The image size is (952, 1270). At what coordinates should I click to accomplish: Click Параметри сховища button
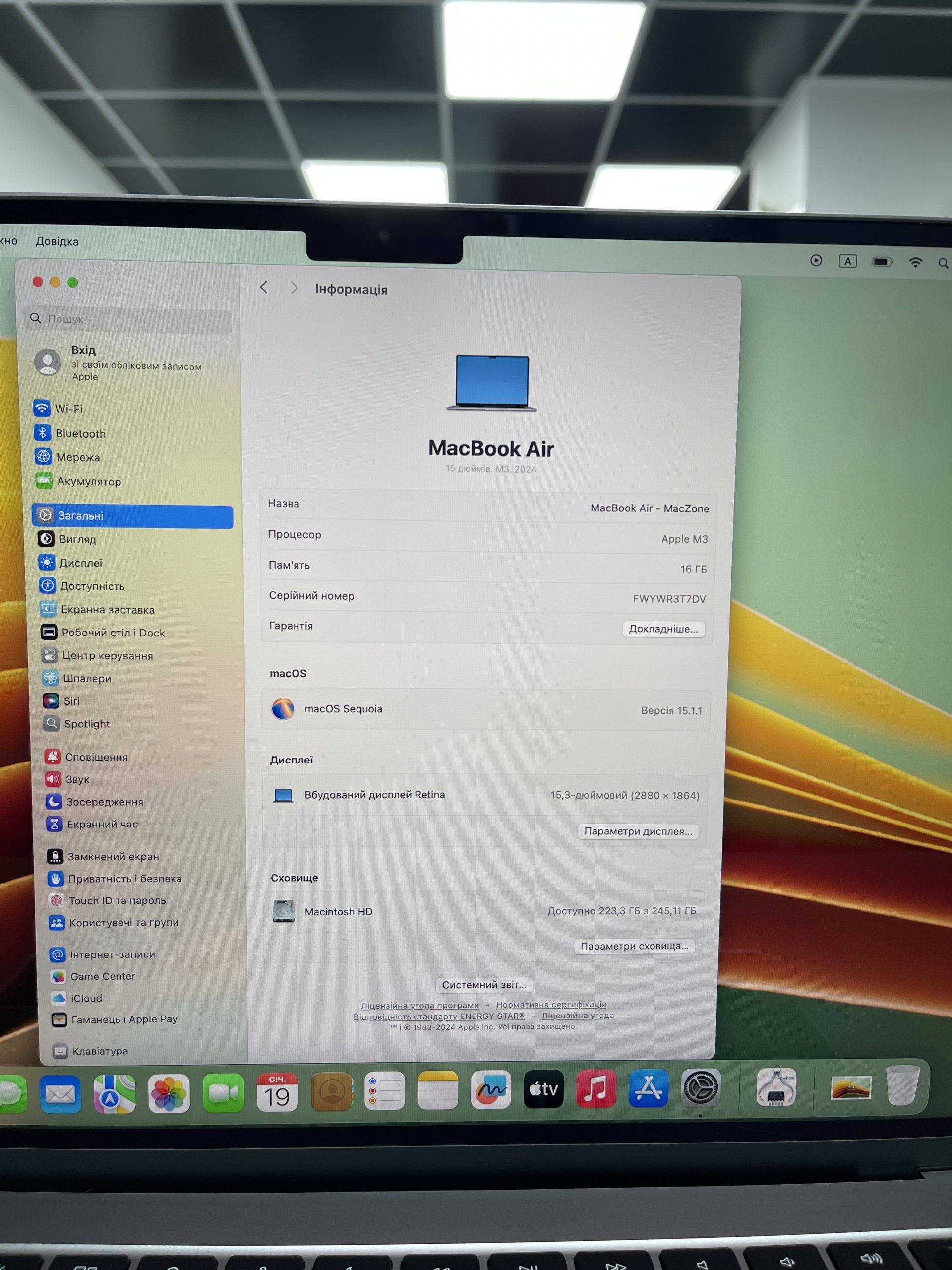point(635,946)
